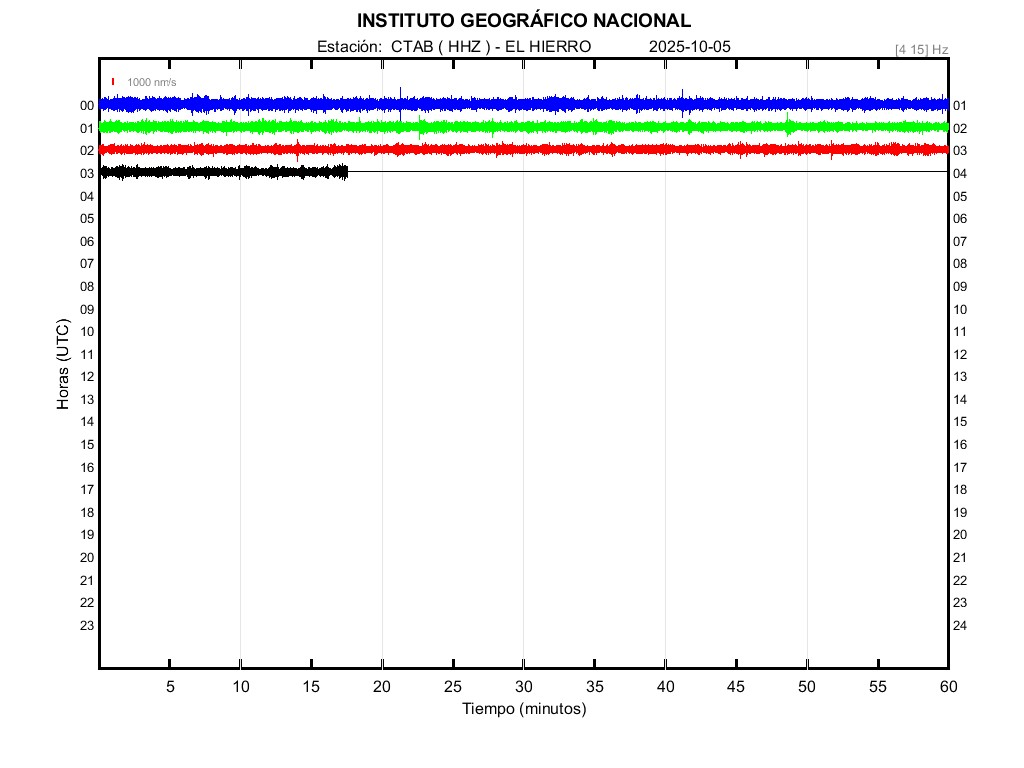Click the 30 minute tick label
Viewport: 1024px width, 768px height.
click(523, 687)
